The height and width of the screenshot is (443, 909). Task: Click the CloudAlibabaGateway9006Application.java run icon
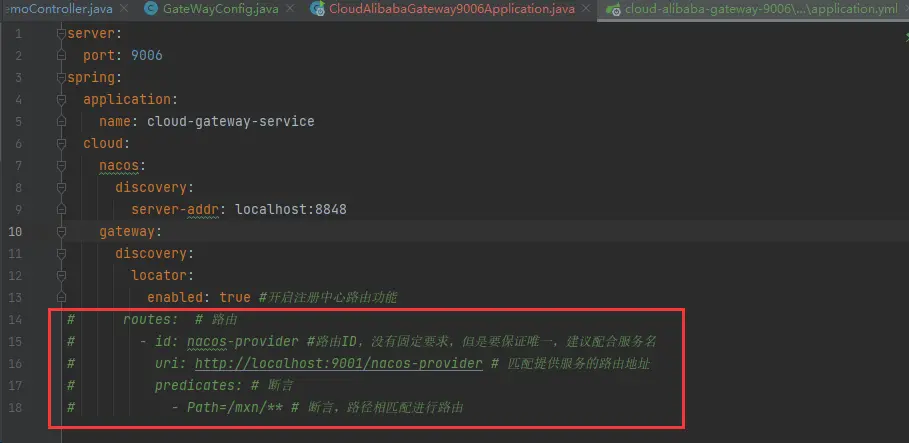317,9
